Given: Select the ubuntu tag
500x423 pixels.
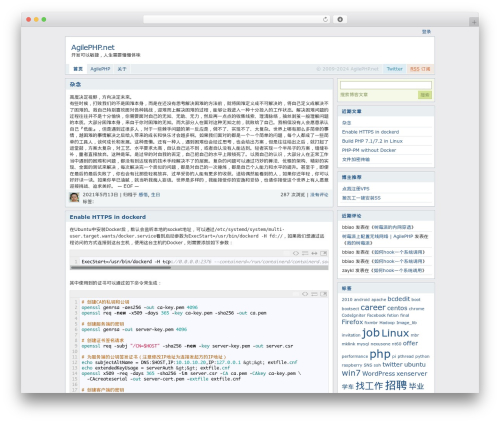Looking at the screenshot, I should pyautogui.click(x=415, y=364).
